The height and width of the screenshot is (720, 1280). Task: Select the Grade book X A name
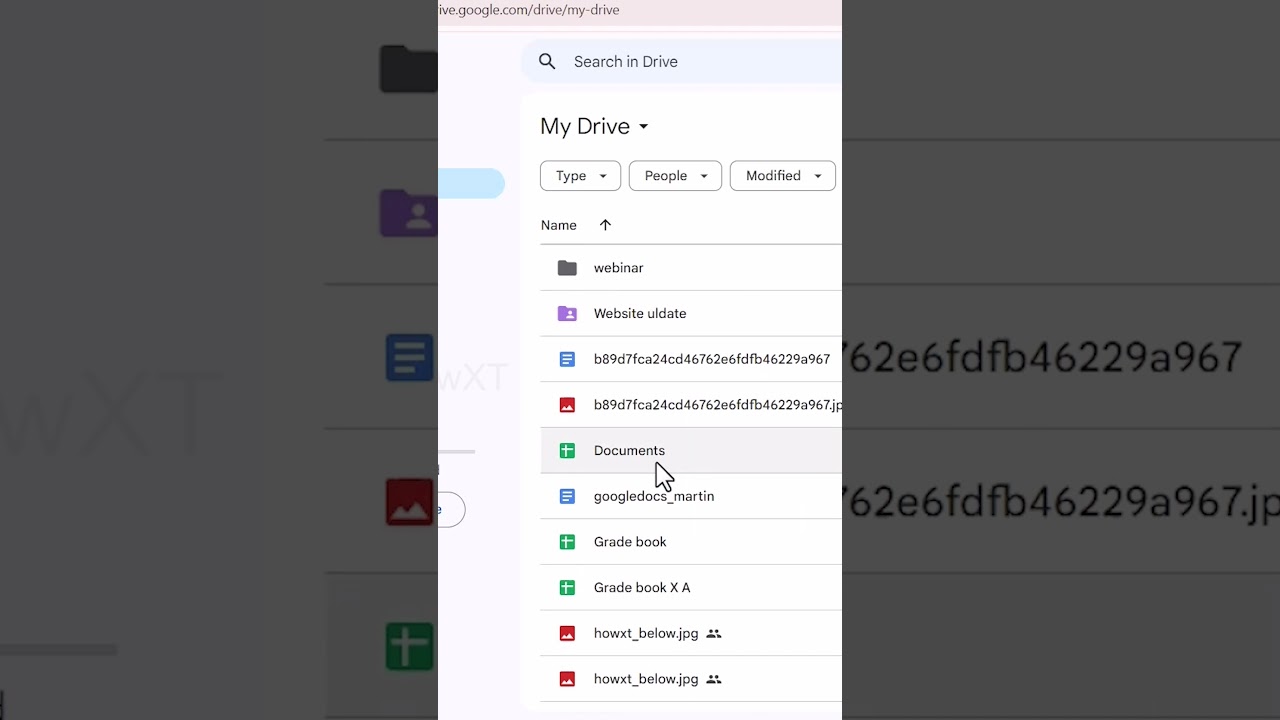click(642, 588)
